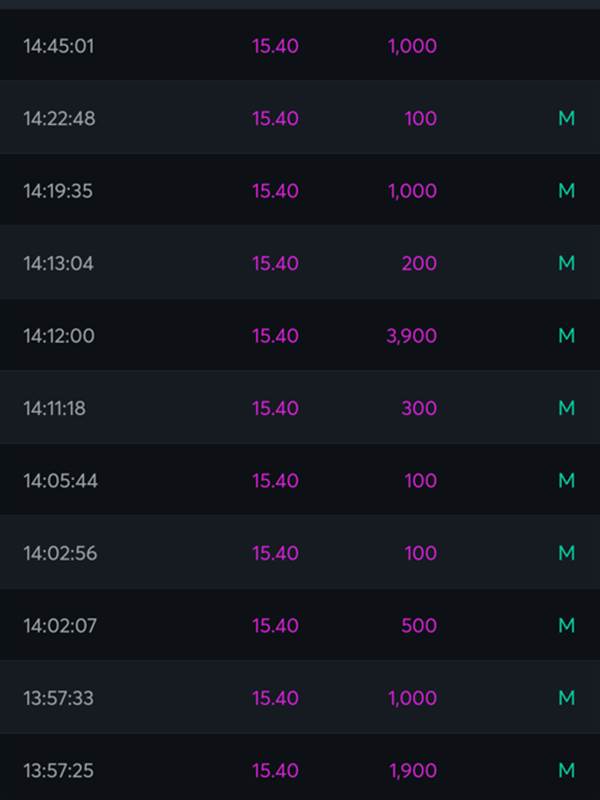
Task: Click the M marker on 14:05:44 row
Action: [566, 481]
